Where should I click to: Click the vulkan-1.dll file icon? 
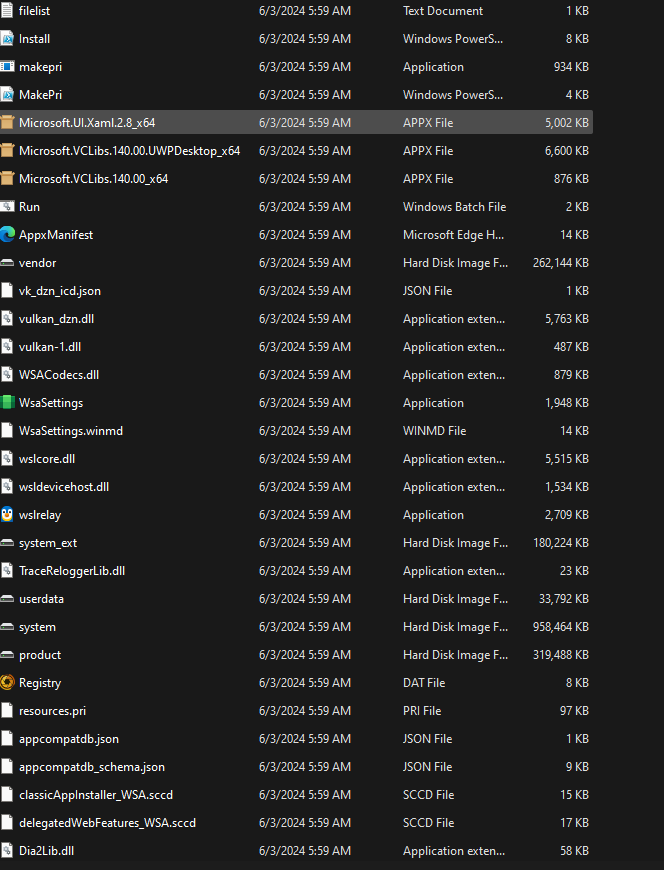[7, 347]
